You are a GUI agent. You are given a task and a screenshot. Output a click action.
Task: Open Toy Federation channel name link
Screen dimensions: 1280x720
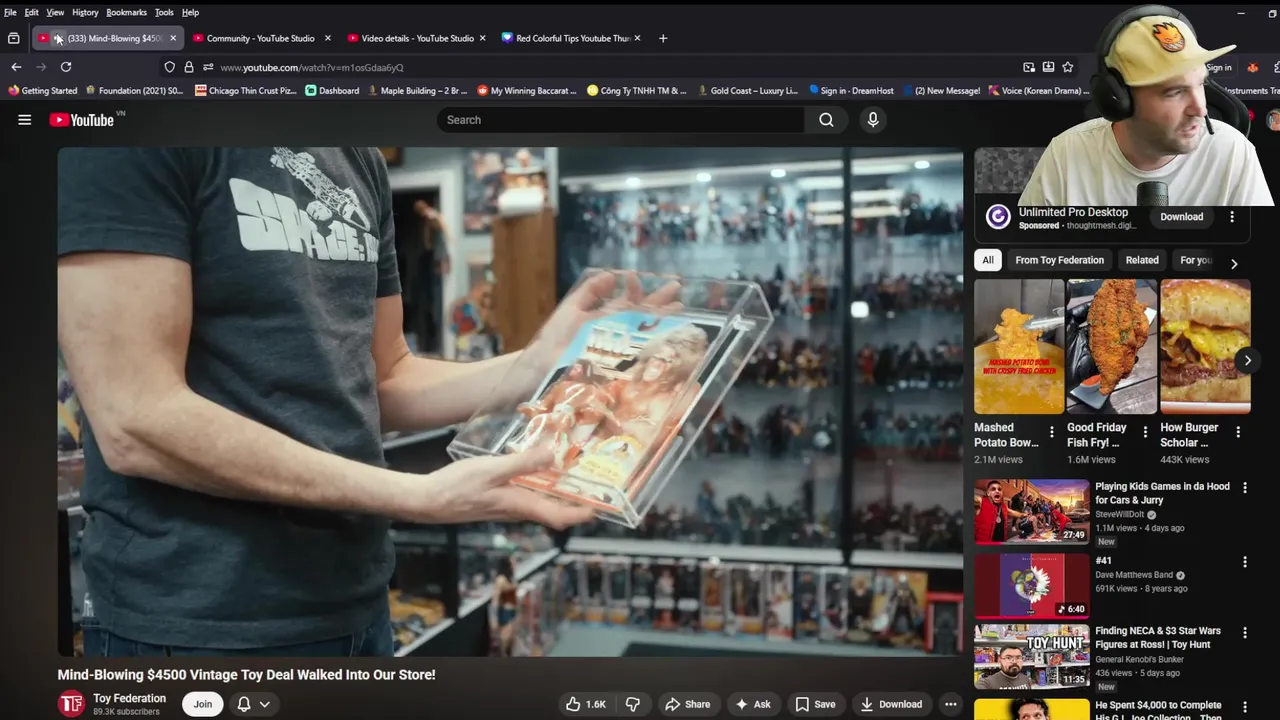coord(130,698)
